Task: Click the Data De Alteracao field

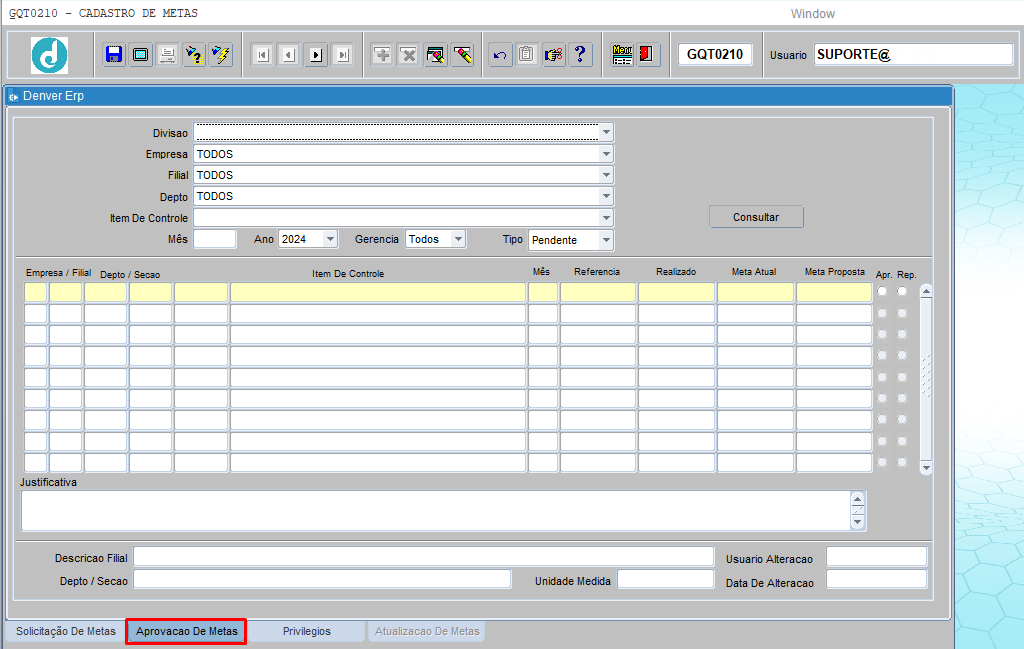Action: (x=876, y=579)
